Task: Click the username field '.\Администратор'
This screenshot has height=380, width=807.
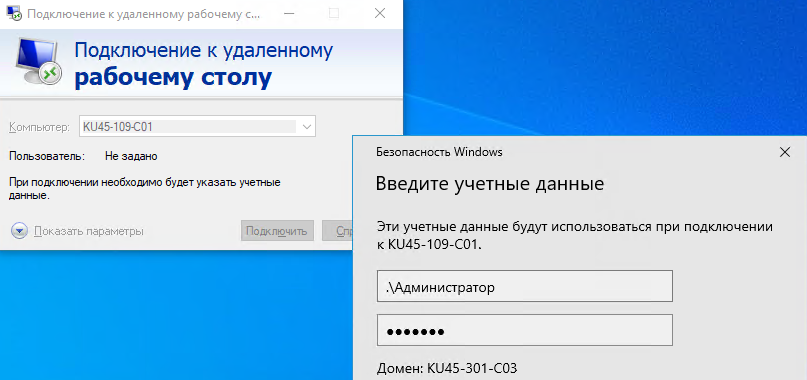Action: coord(525,286)
